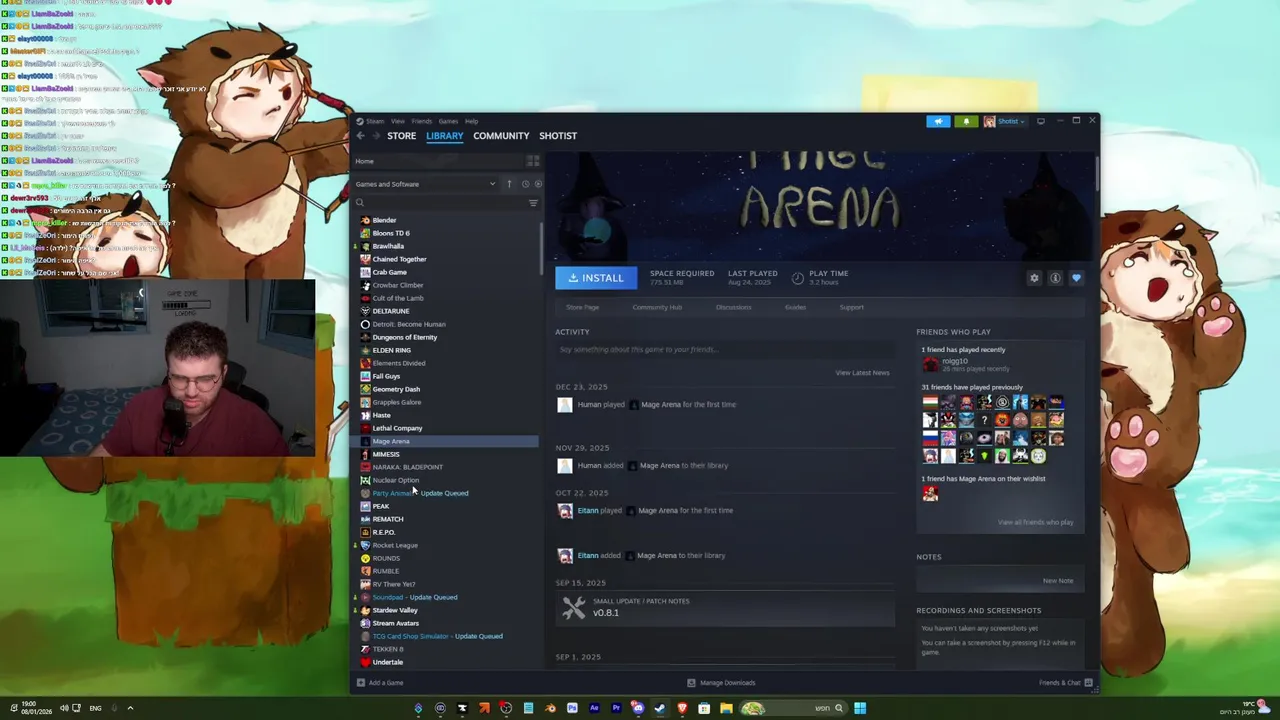
Task: Open the green notifications bell
Action: click(966, 121)
